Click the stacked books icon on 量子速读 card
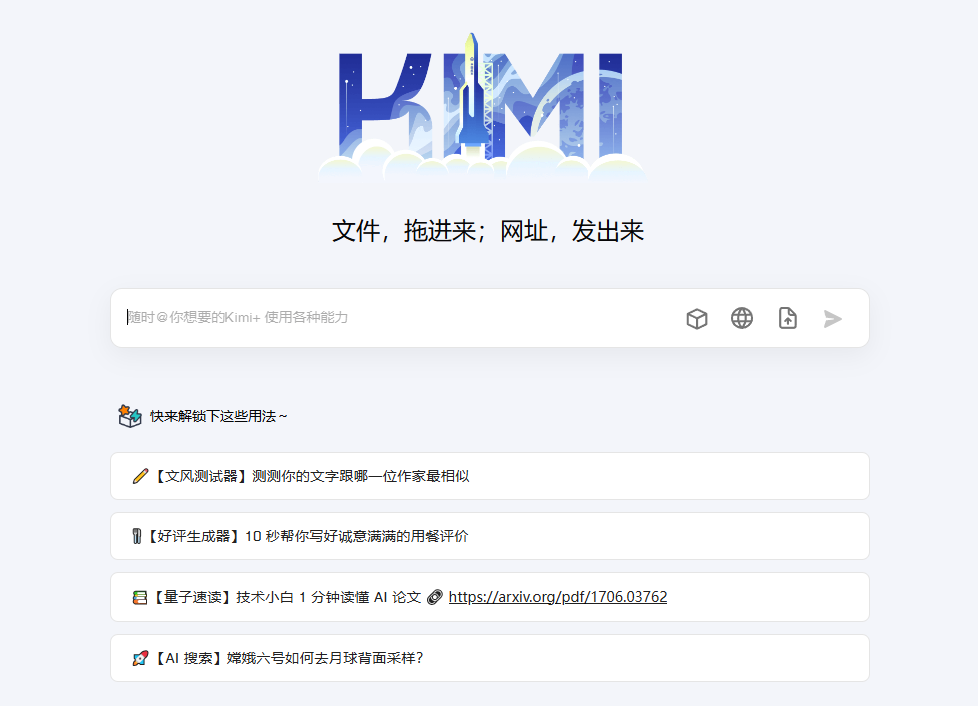The height and width of the screenshot is (706, 978). pos(140,598)
